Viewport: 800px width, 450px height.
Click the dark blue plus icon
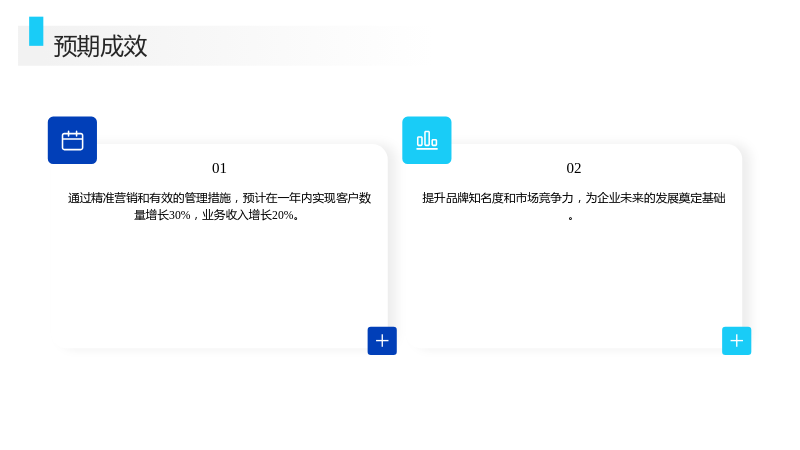coord(382,341)
